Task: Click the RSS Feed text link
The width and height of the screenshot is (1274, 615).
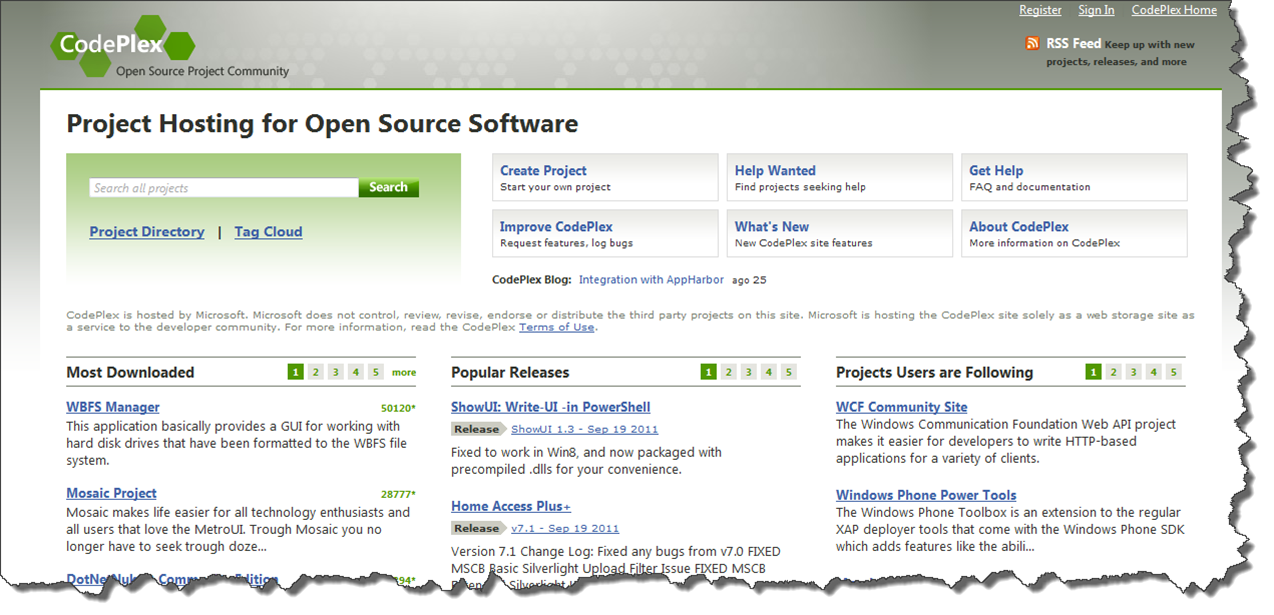Action: tap(1073, 43)
